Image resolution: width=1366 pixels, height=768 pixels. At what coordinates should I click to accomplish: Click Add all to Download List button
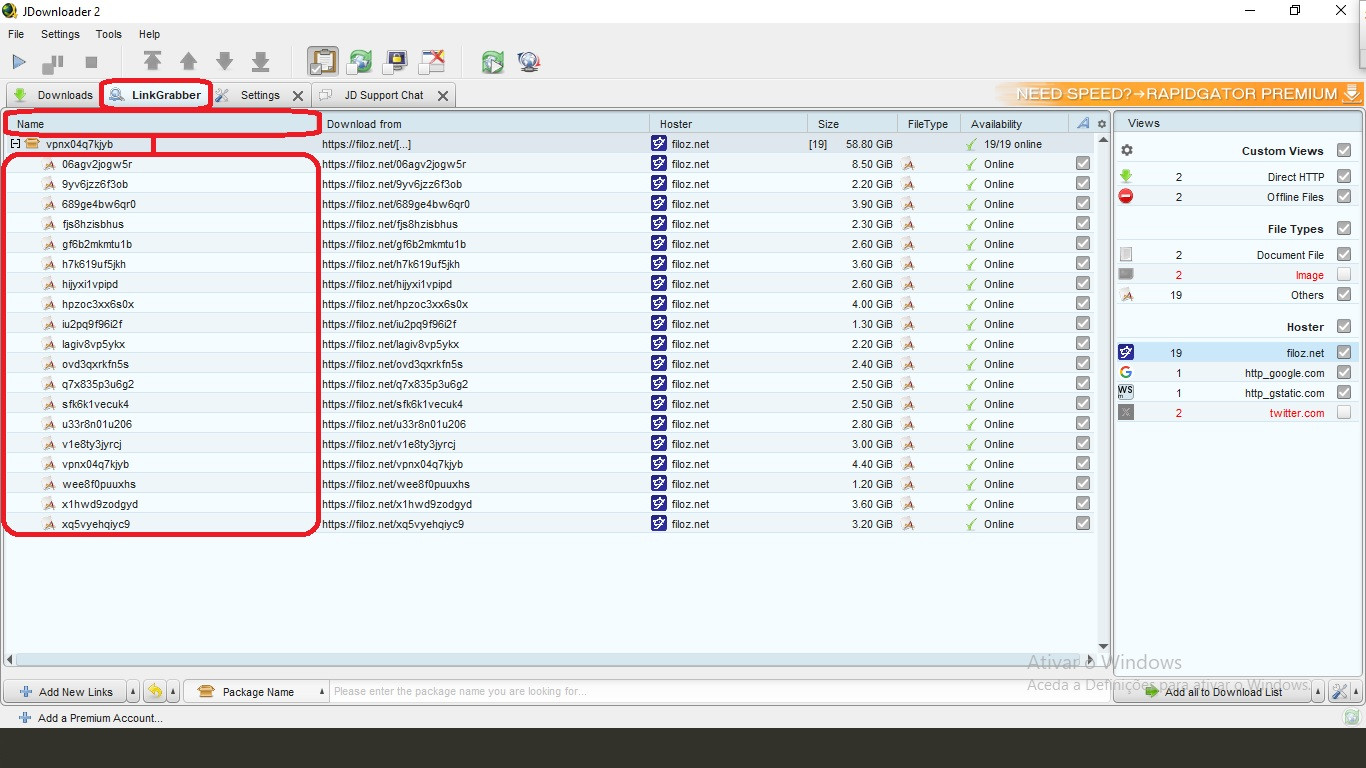(1213, 691)
